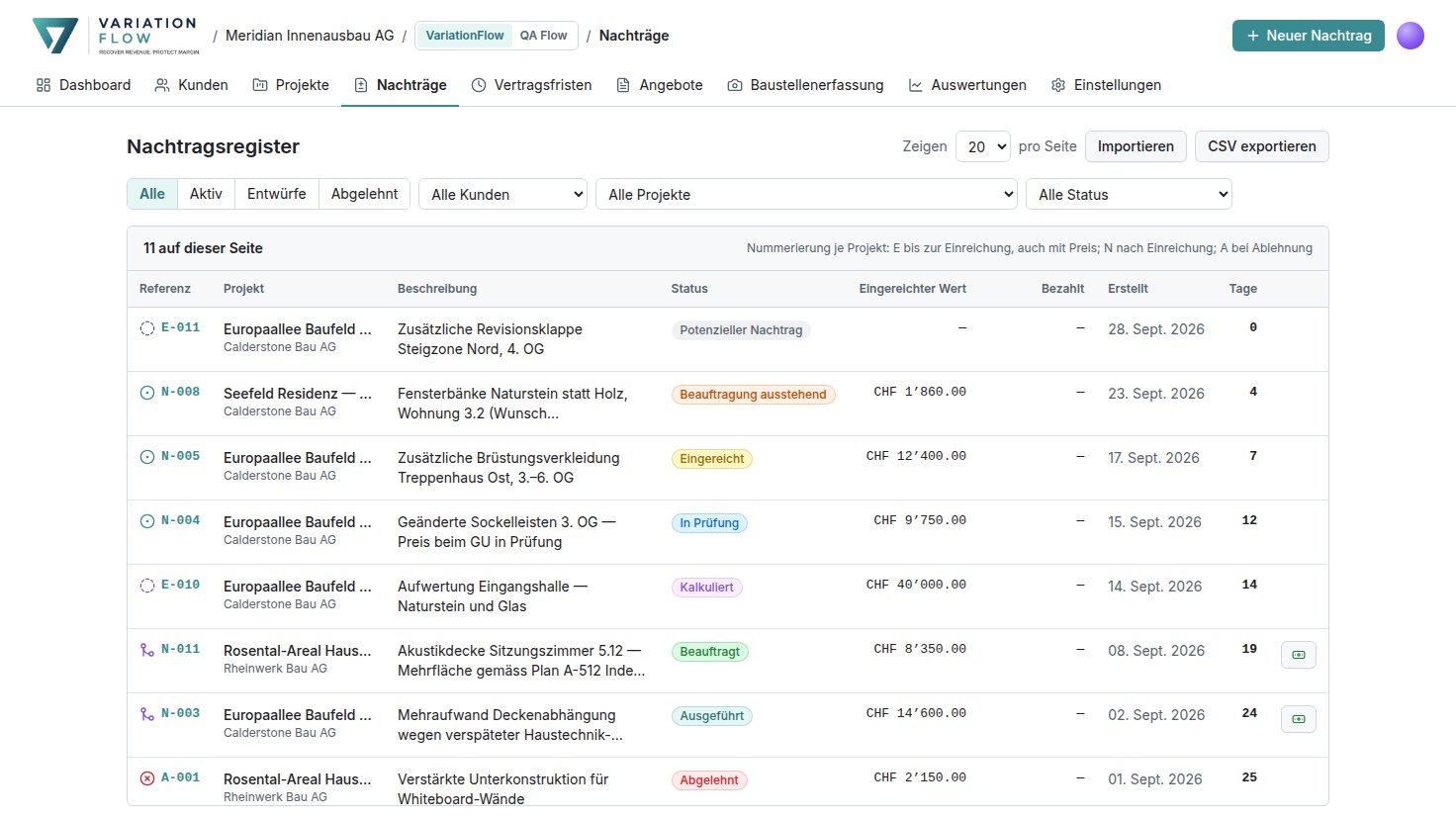Open the Alle Status dropdown
The height and width of the screenshot is (819, 1456).
click(x=1129, y=194)
